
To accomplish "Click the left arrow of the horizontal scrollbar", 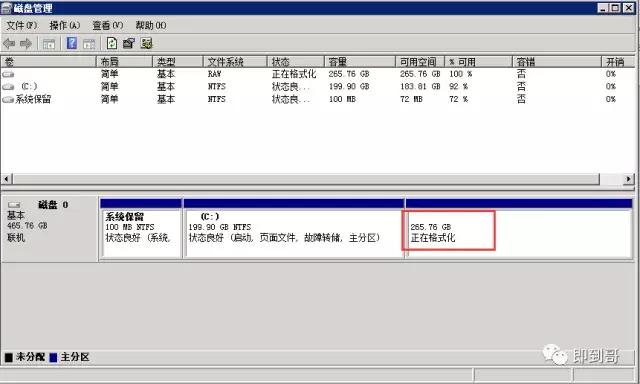I will point(7,179).
